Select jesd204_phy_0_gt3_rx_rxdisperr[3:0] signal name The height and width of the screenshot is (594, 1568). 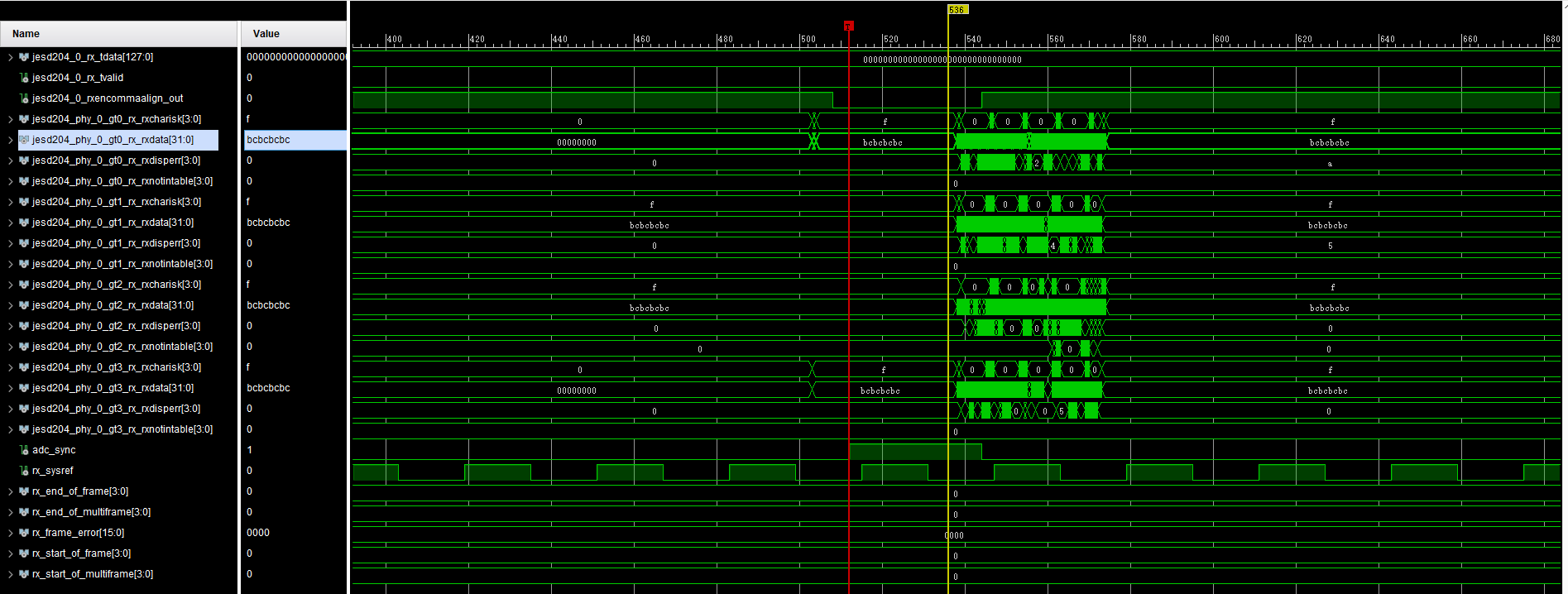click(116, 409)
